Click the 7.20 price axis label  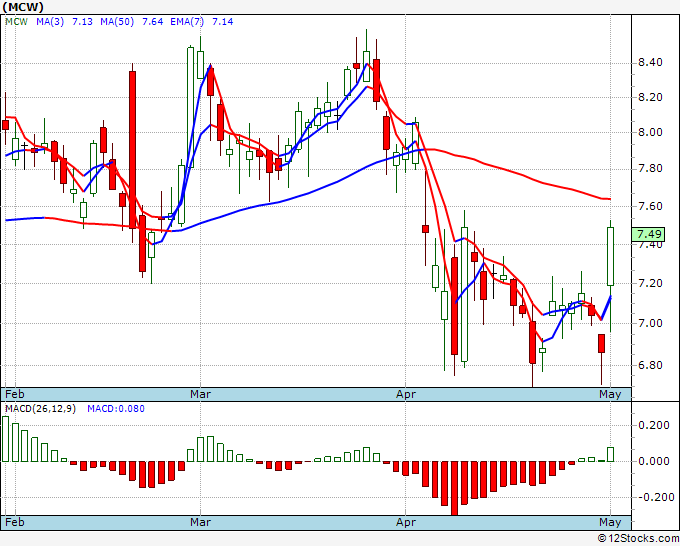click(651, 284)
